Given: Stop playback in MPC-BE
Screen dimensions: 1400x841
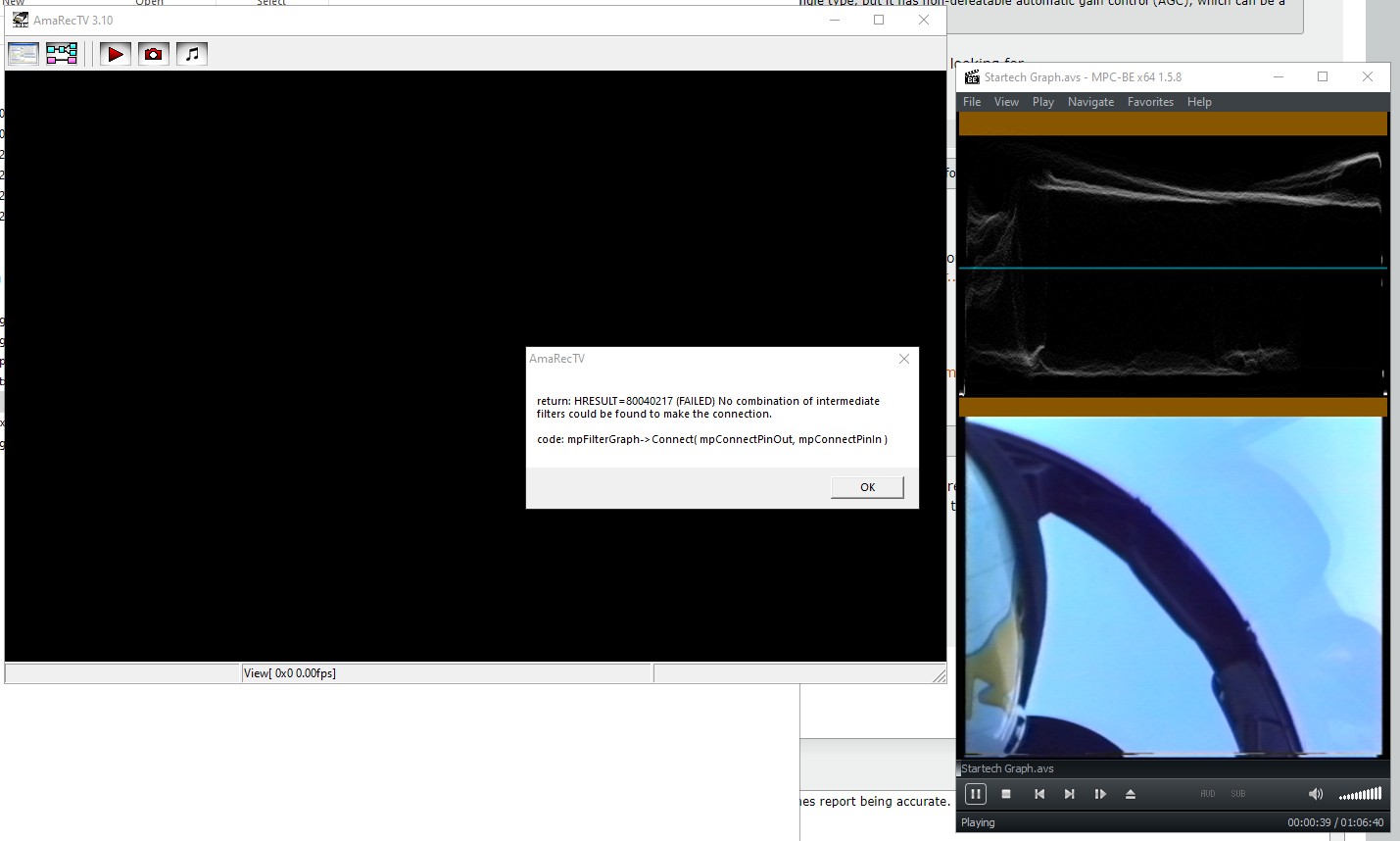Looking at the screenshot, I should tap(1006, 794).
